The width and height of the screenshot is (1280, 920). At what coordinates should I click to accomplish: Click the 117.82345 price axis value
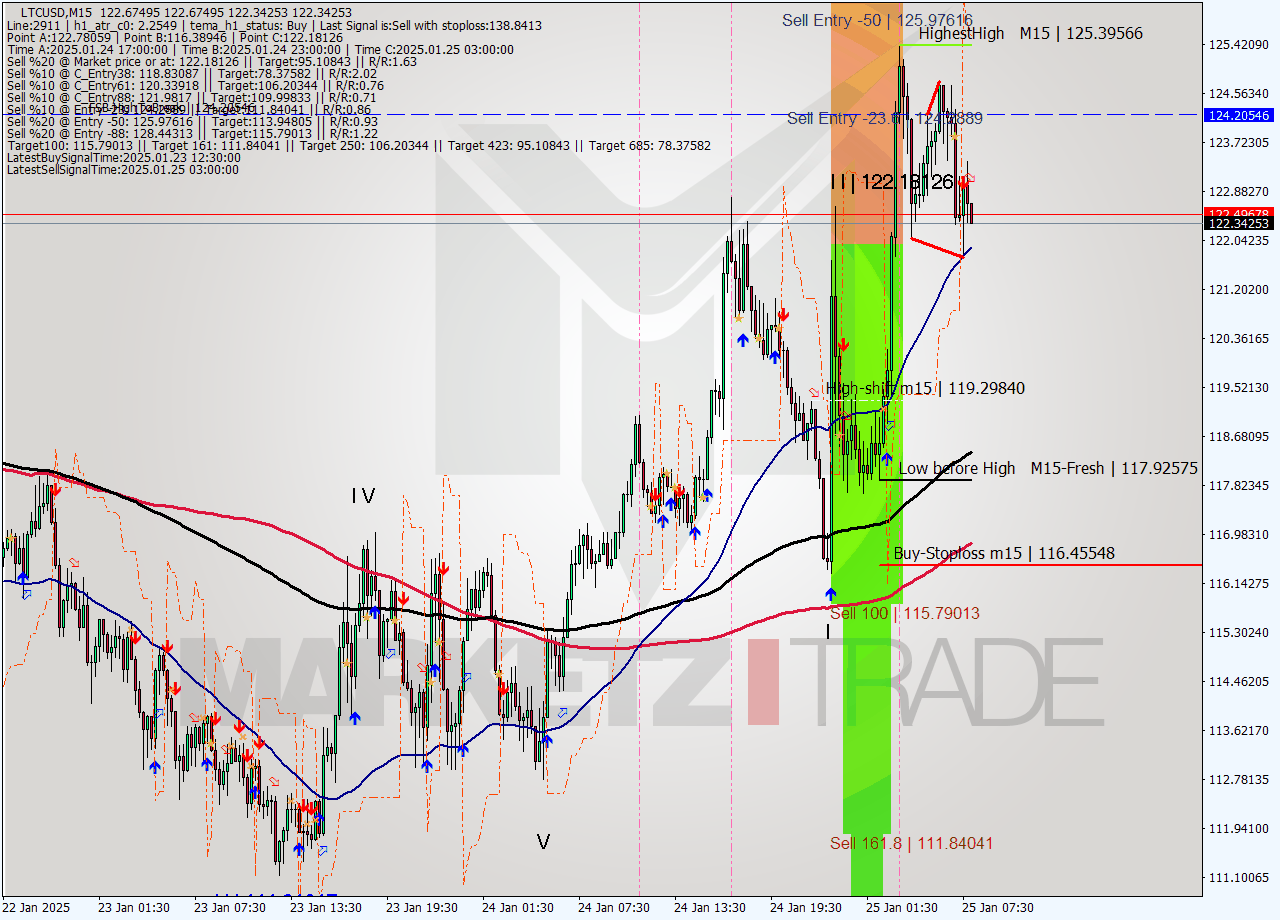pyautogui.click(x=1239, y=486)
